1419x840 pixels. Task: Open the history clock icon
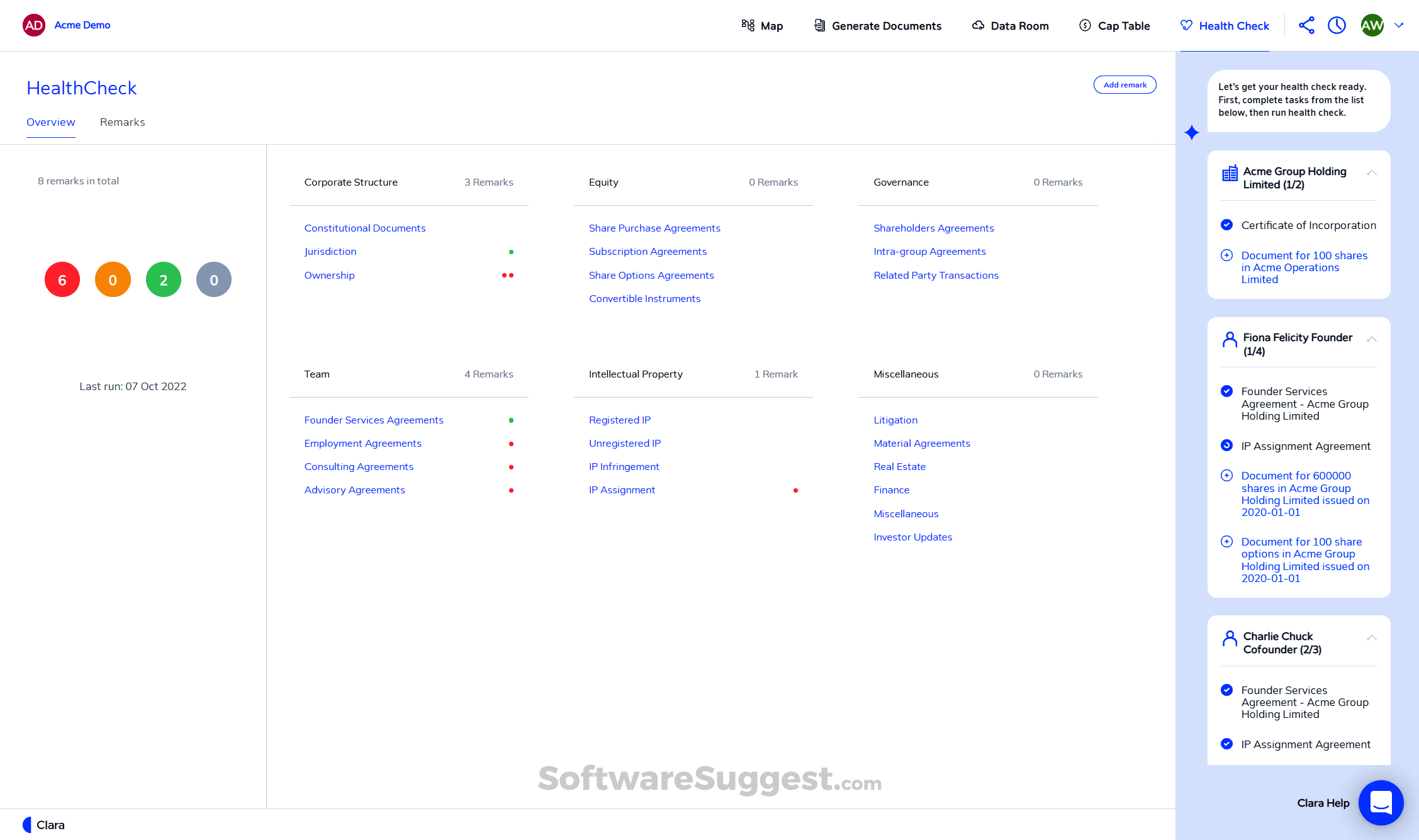pyautogui.click(x=1337, y=25)
